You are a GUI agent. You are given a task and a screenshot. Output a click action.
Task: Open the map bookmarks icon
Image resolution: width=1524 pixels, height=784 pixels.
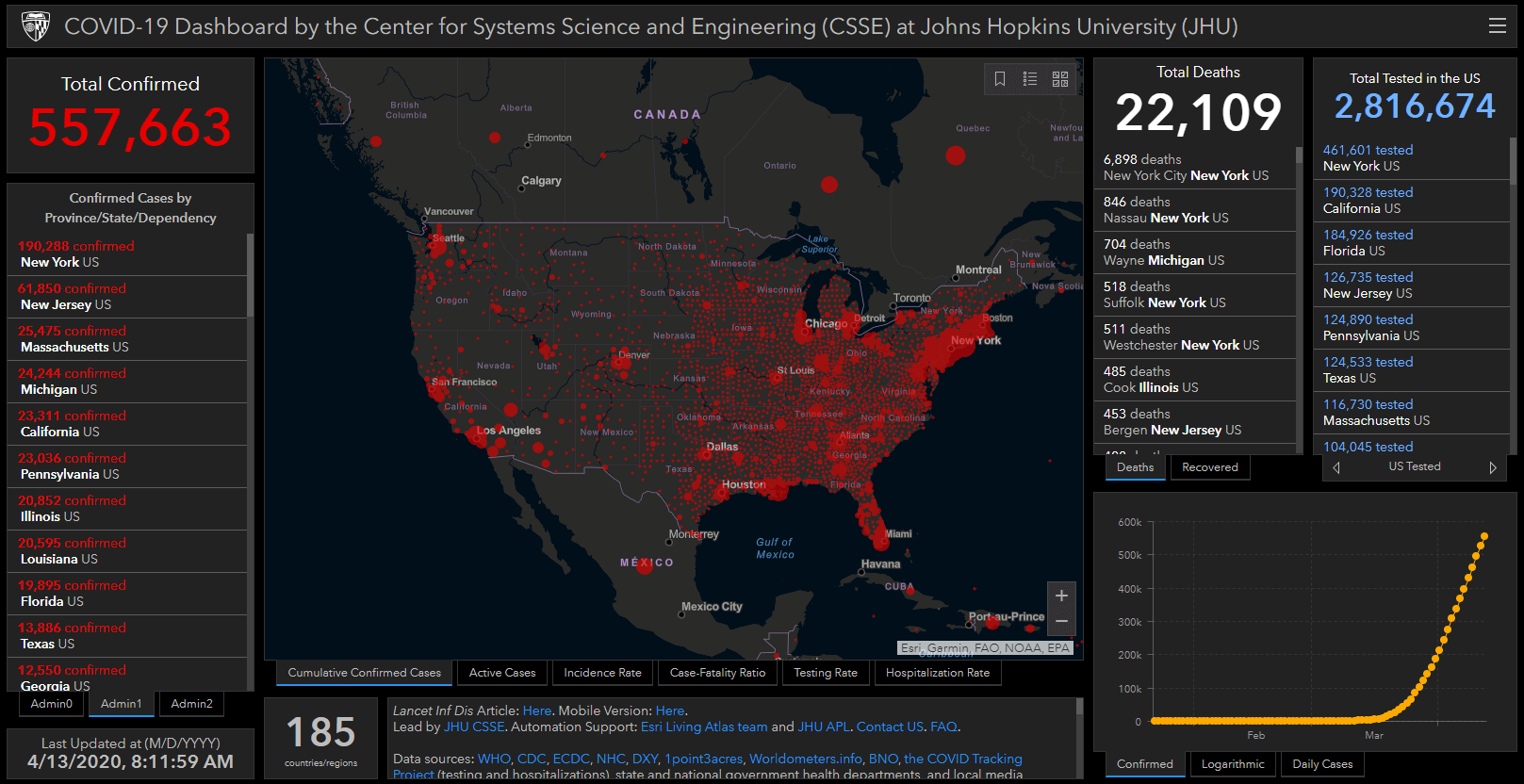pyautogui.click(x=1000, y=79)
